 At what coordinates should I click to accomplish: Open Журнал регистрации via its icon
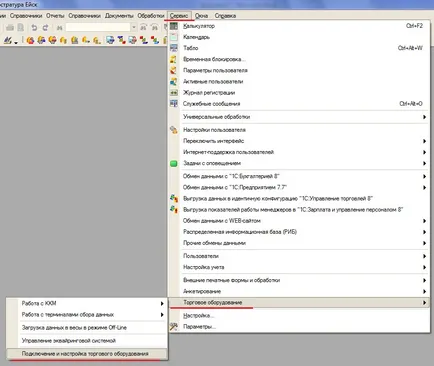(x=174, y=93)
